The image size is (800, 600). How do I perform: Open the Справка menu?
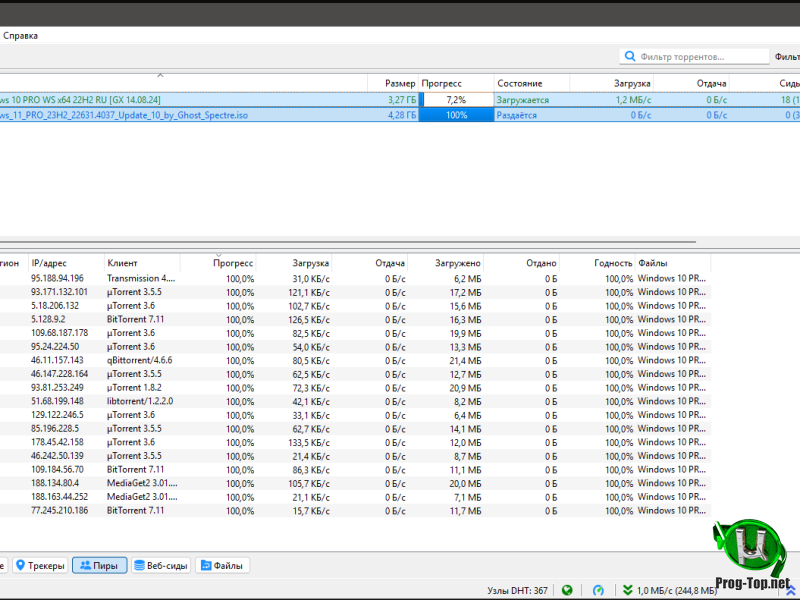coord(20,35)
